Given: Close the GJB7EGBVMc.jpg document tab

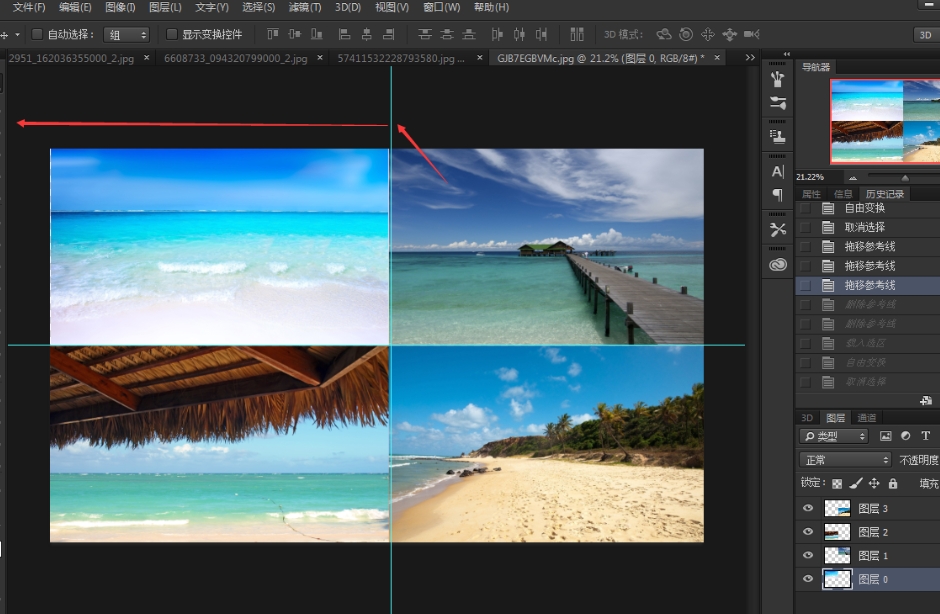Looking at the screenshot, I should click(x=717, y=58).
